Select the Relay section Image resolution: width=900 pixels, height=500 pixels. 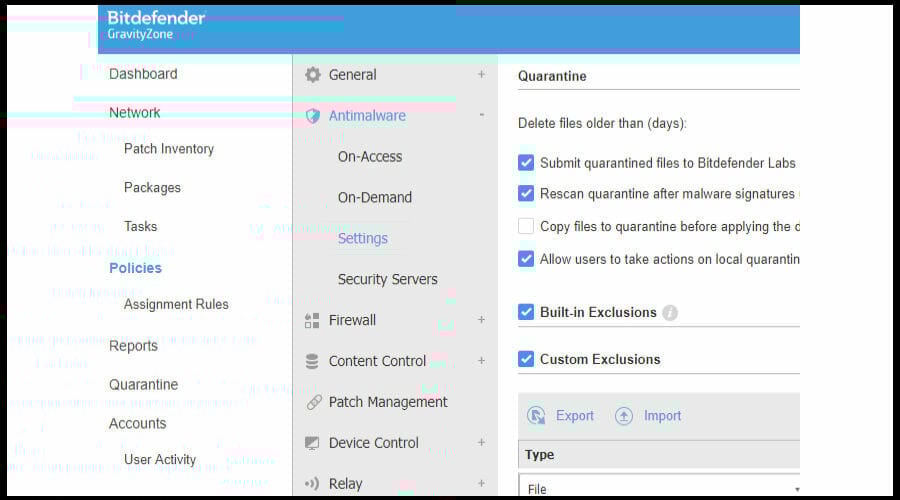(346, 484)
